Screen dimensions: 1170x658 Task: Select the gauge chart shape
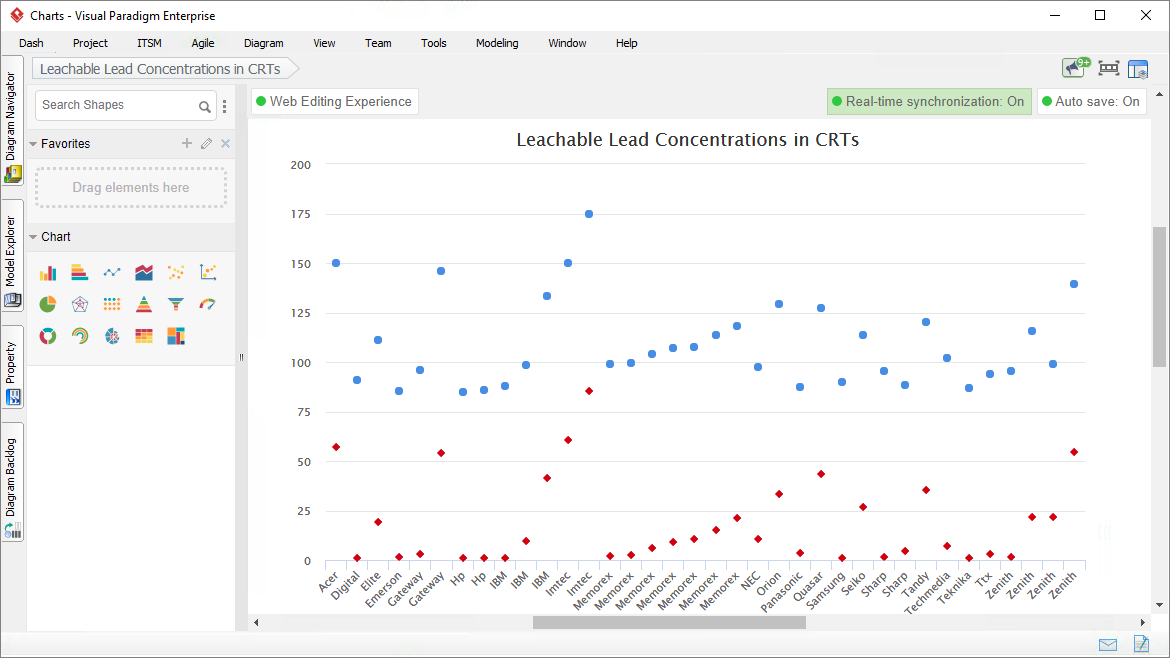click(x=208, y=304)
